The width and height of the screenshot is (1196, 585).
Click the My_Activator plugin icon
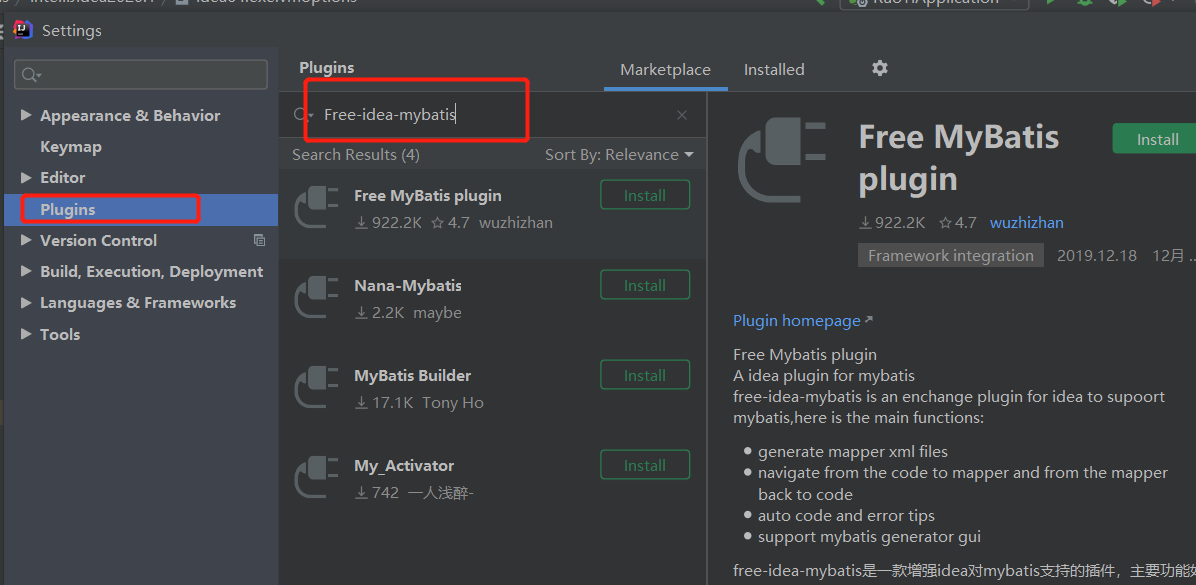tap(317, 477)
